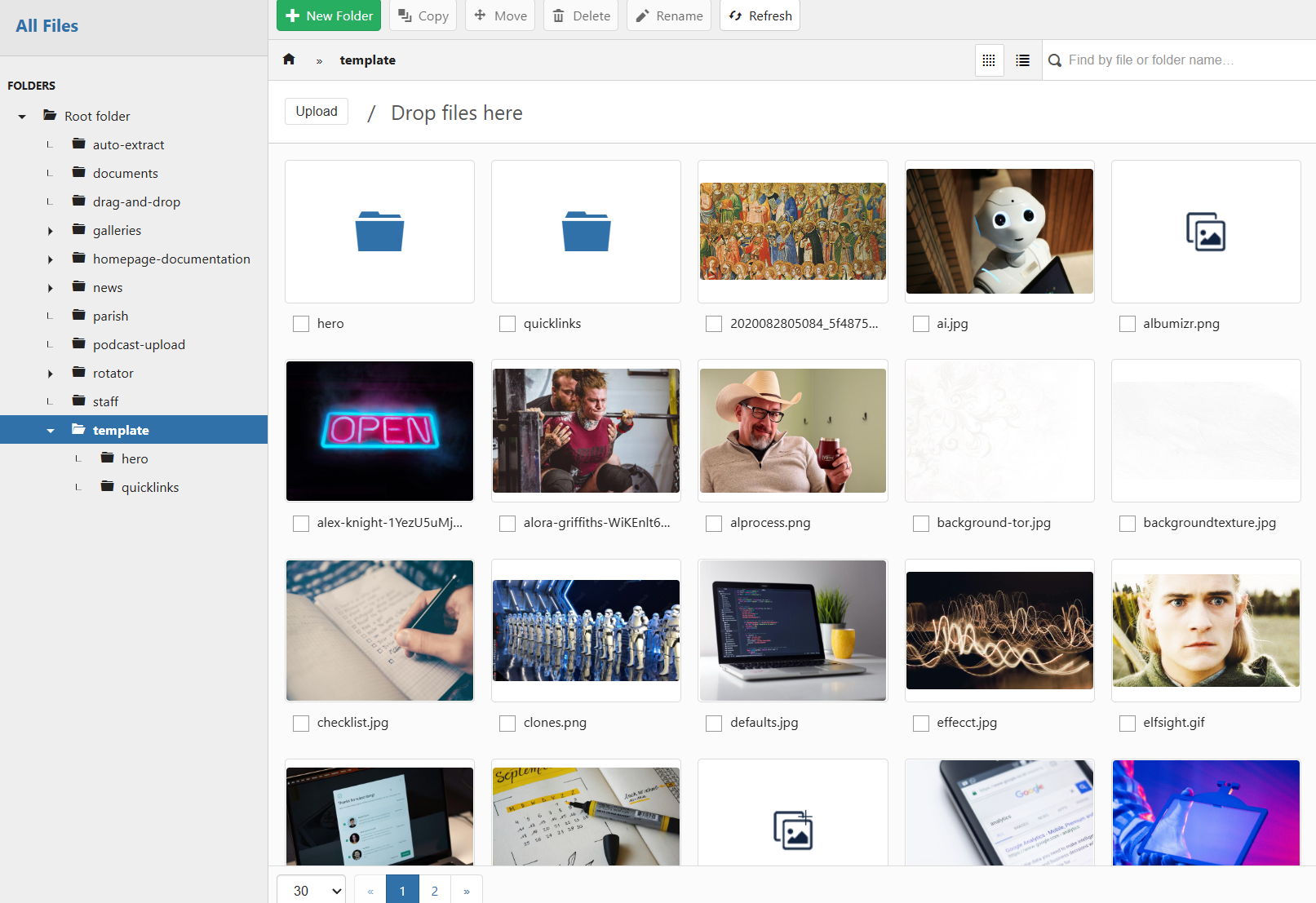Click the search magnifier icon
1316x903 pixels.
pos(1055,60)
